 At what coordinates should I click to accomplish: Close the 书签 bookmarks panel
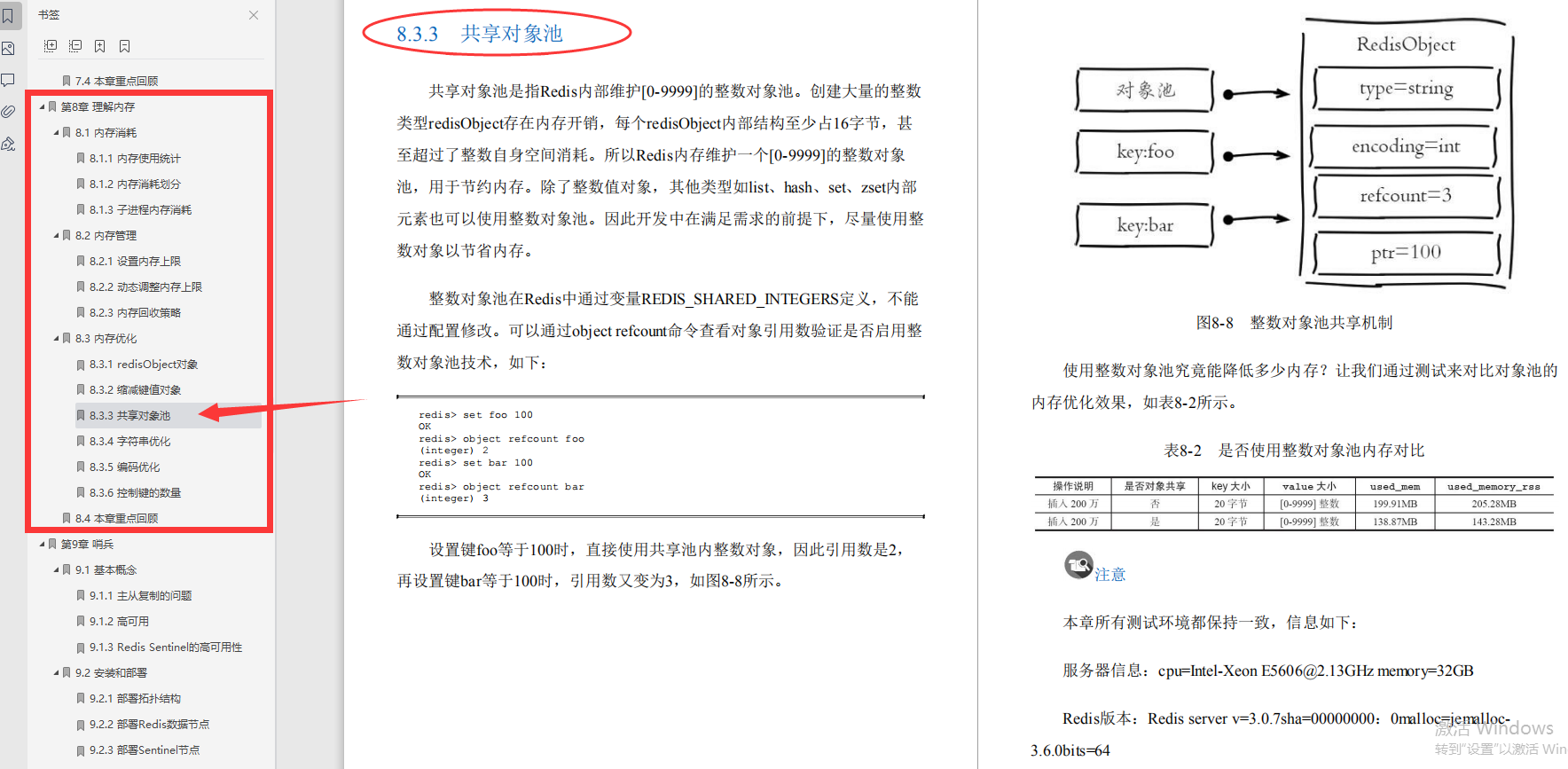[254, 15]
